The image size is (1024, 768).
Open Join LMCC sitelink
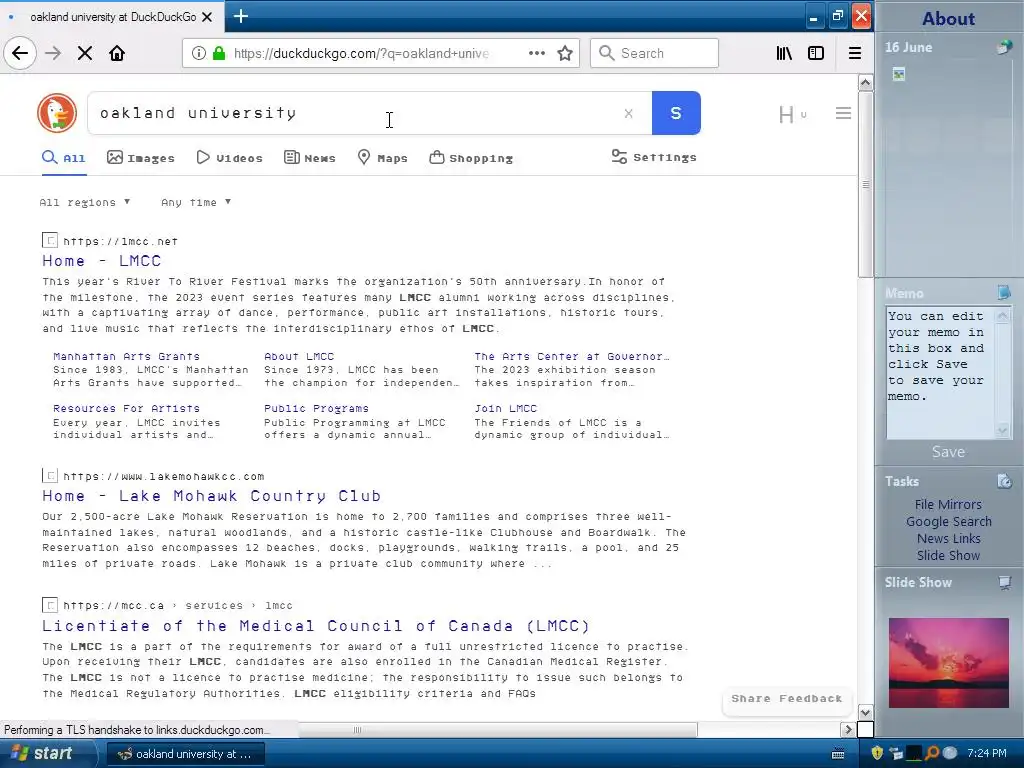505,408
